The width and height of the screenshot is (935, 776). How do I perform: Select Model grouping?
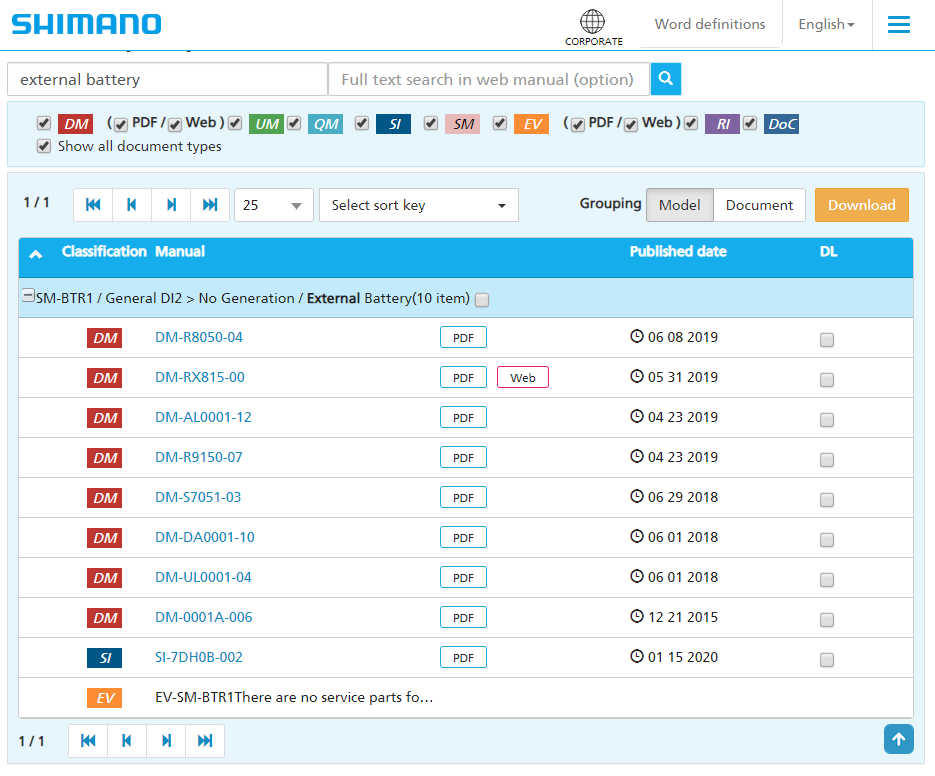click(x=679, y=205)
